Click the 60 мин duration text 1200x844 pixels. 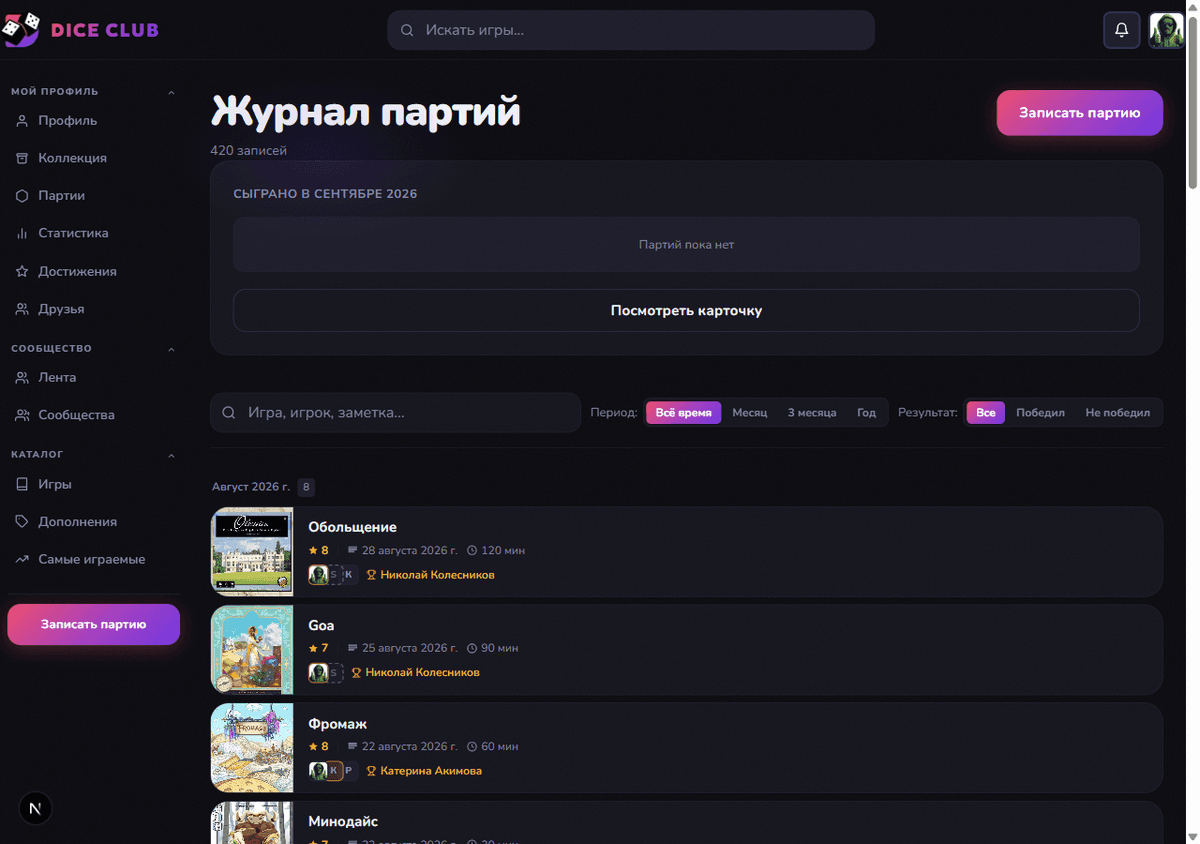pos(499,746)
